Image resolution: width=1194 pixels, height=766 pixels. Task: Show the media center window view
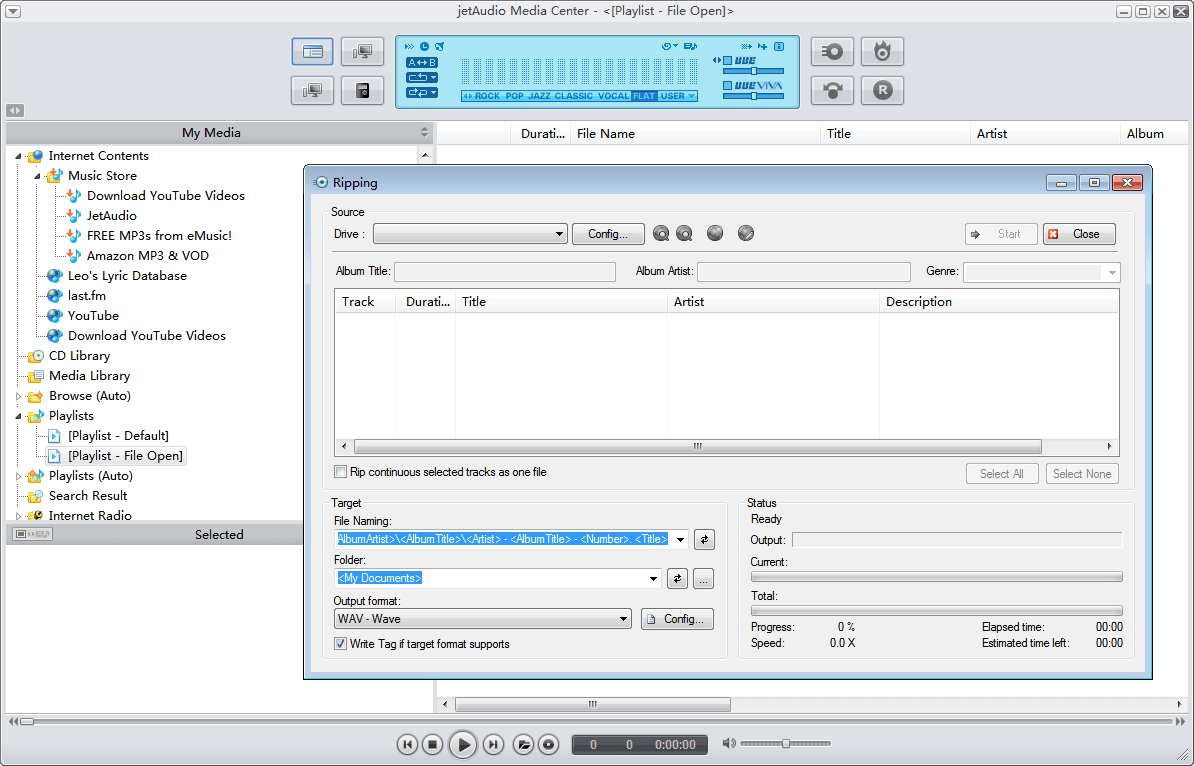click(x=312, y=52)
